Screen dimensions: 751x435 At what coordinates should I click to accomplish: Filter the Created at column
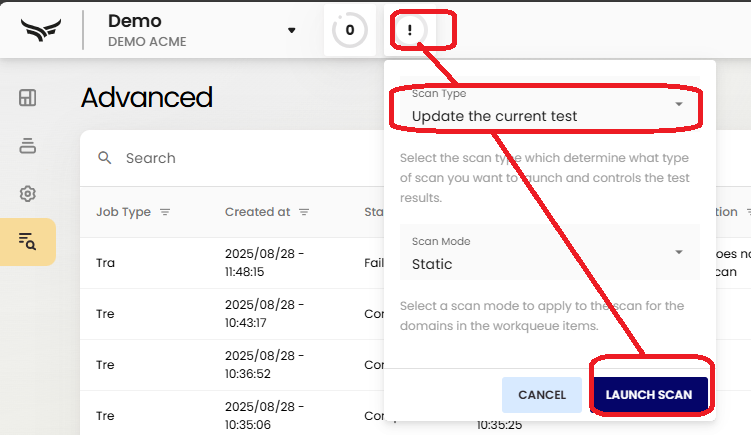304,212
